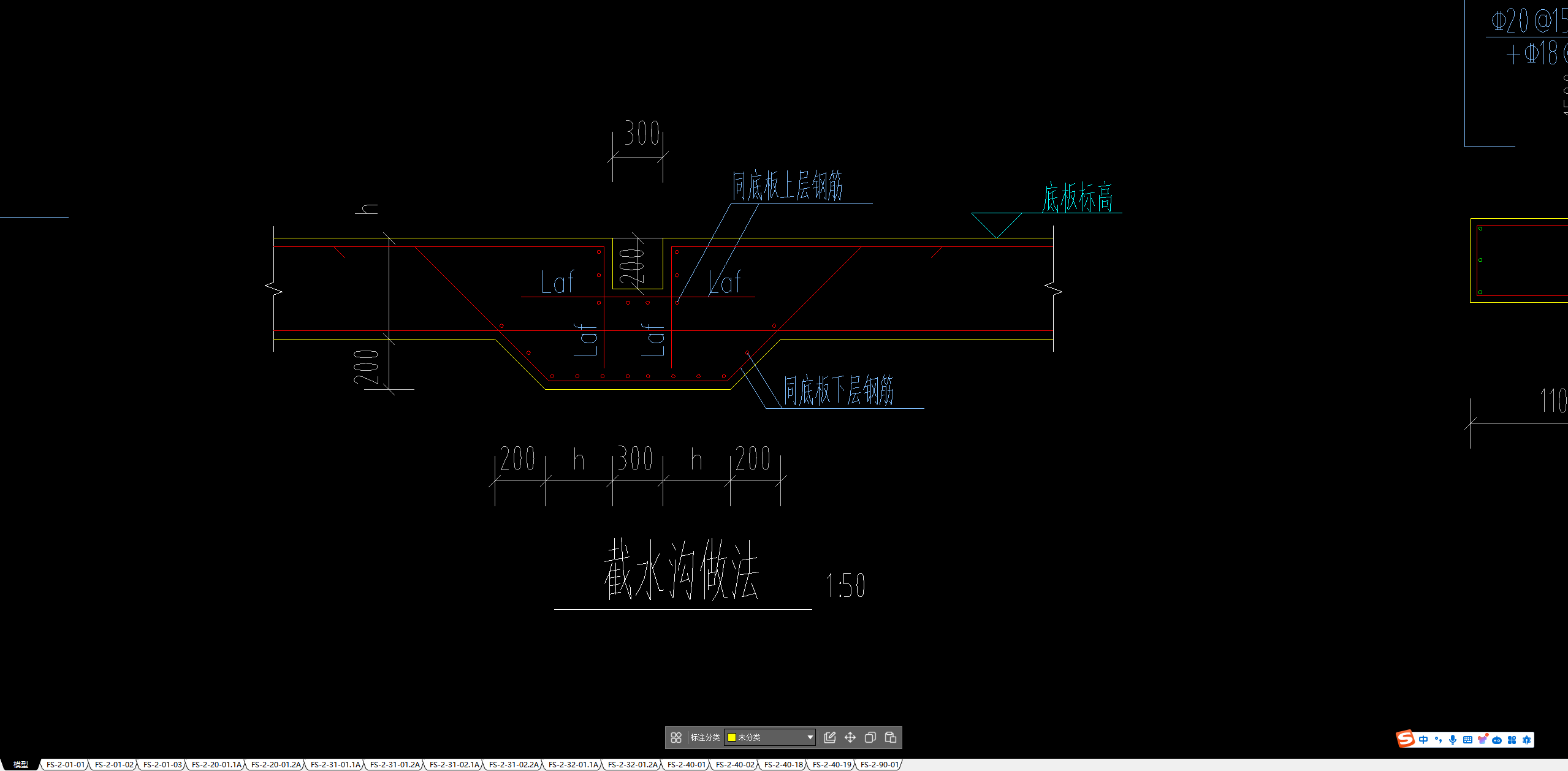Click the cyan 底板标高 label
Screen dimensions: 1568x771
(x=1078, y=197)
